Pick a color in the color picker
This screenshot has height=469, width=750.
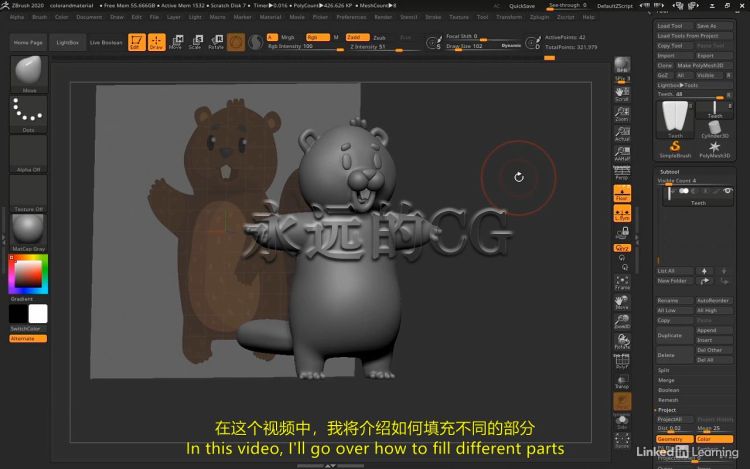click(28, 274)
